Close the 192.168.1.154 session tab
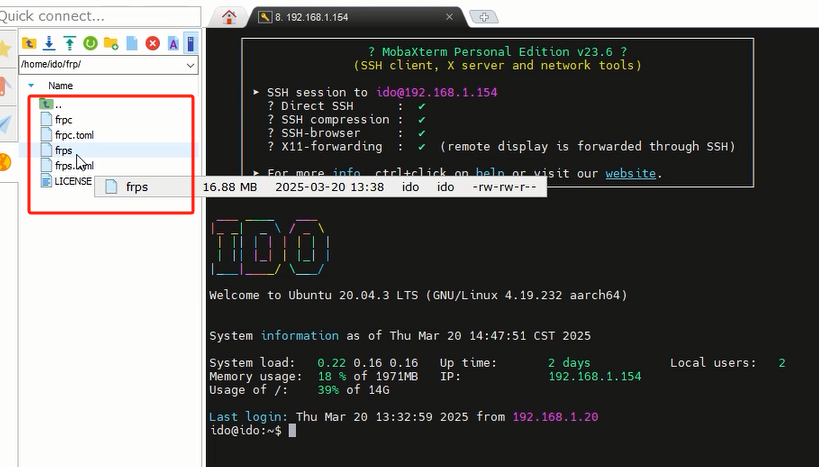This screenshot has height=467, width=819. click(449, 17)
